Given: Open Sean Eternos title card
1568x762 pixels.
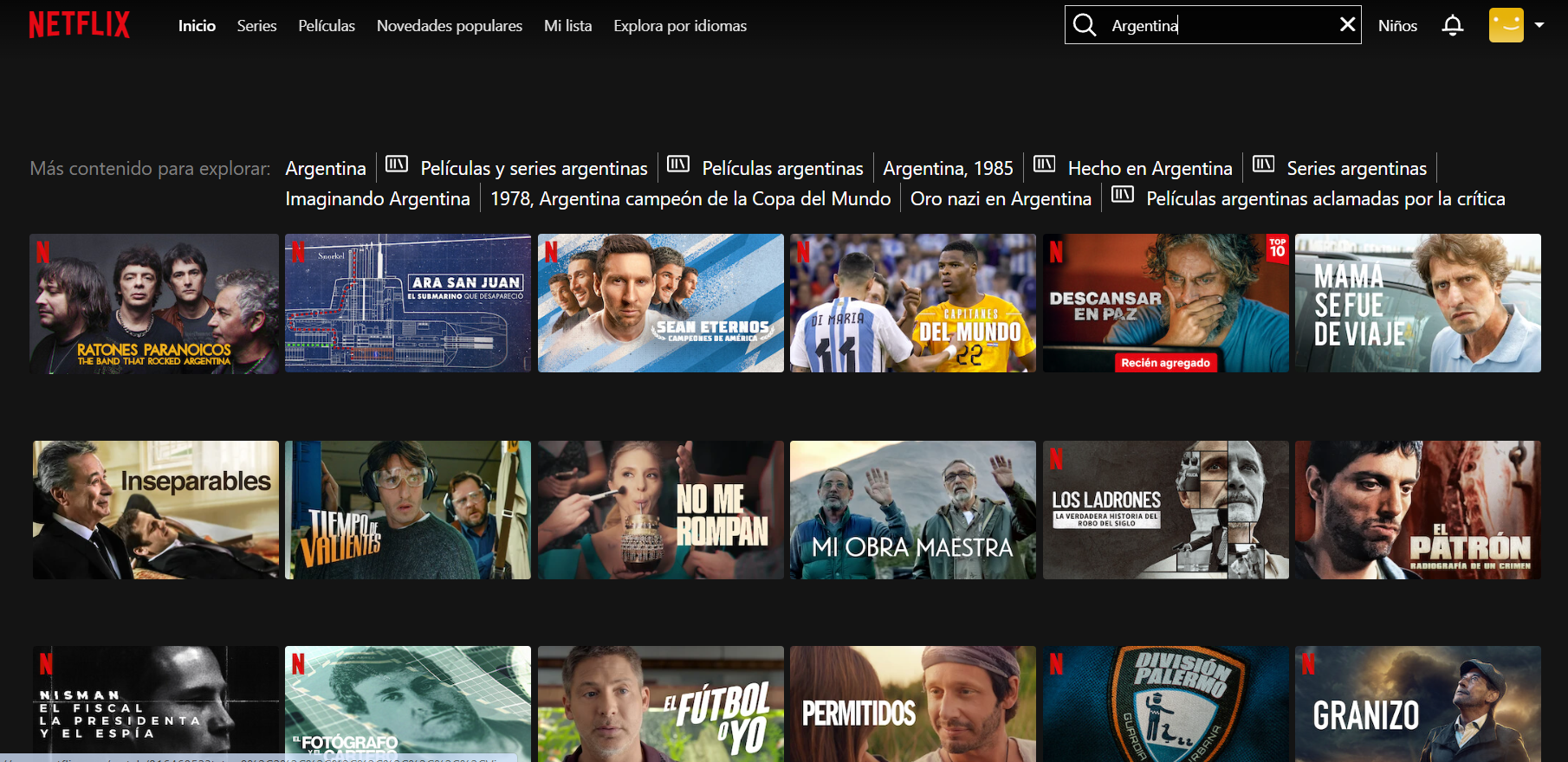Looking at the screenshot, I should pyautogui.click(x=661, y=303).
